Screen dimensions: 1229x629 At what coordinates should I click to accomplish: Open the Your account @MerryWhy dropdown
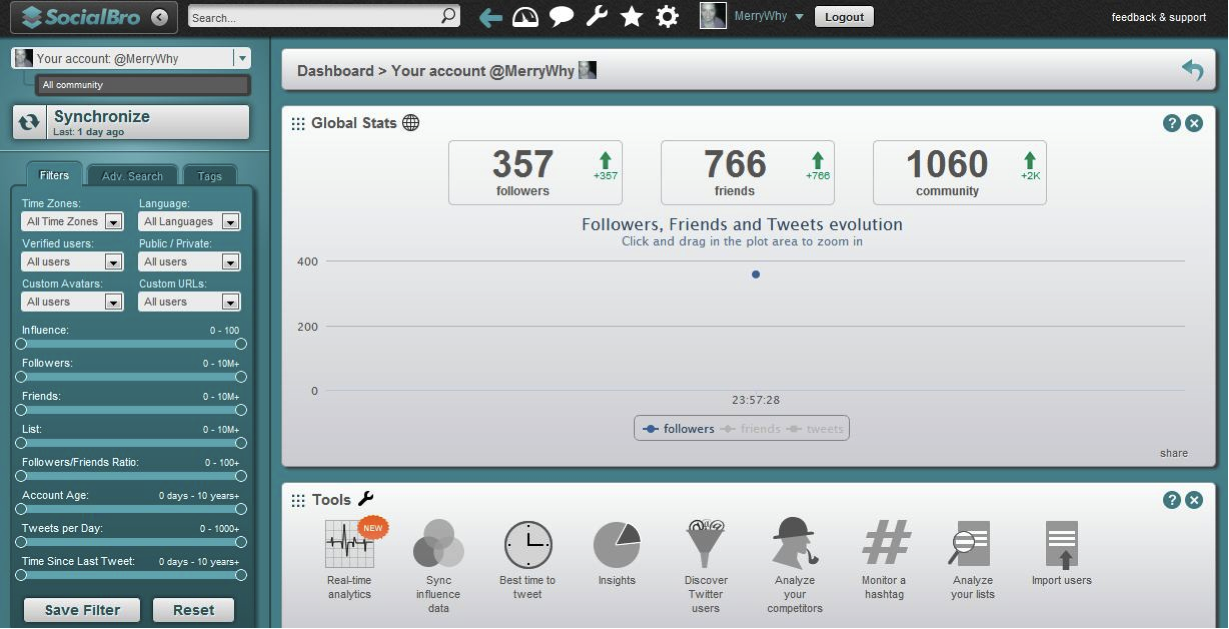pyautogui.click(x=241, y=59)
